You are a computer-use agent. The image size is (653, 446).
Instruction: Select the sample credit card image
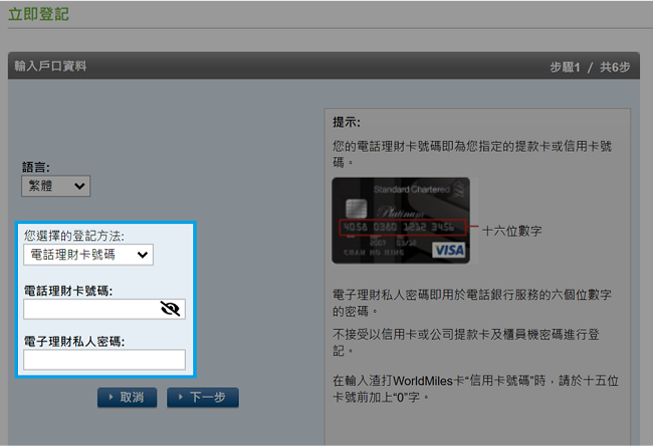pyautogui.click(x=400, y=220)
